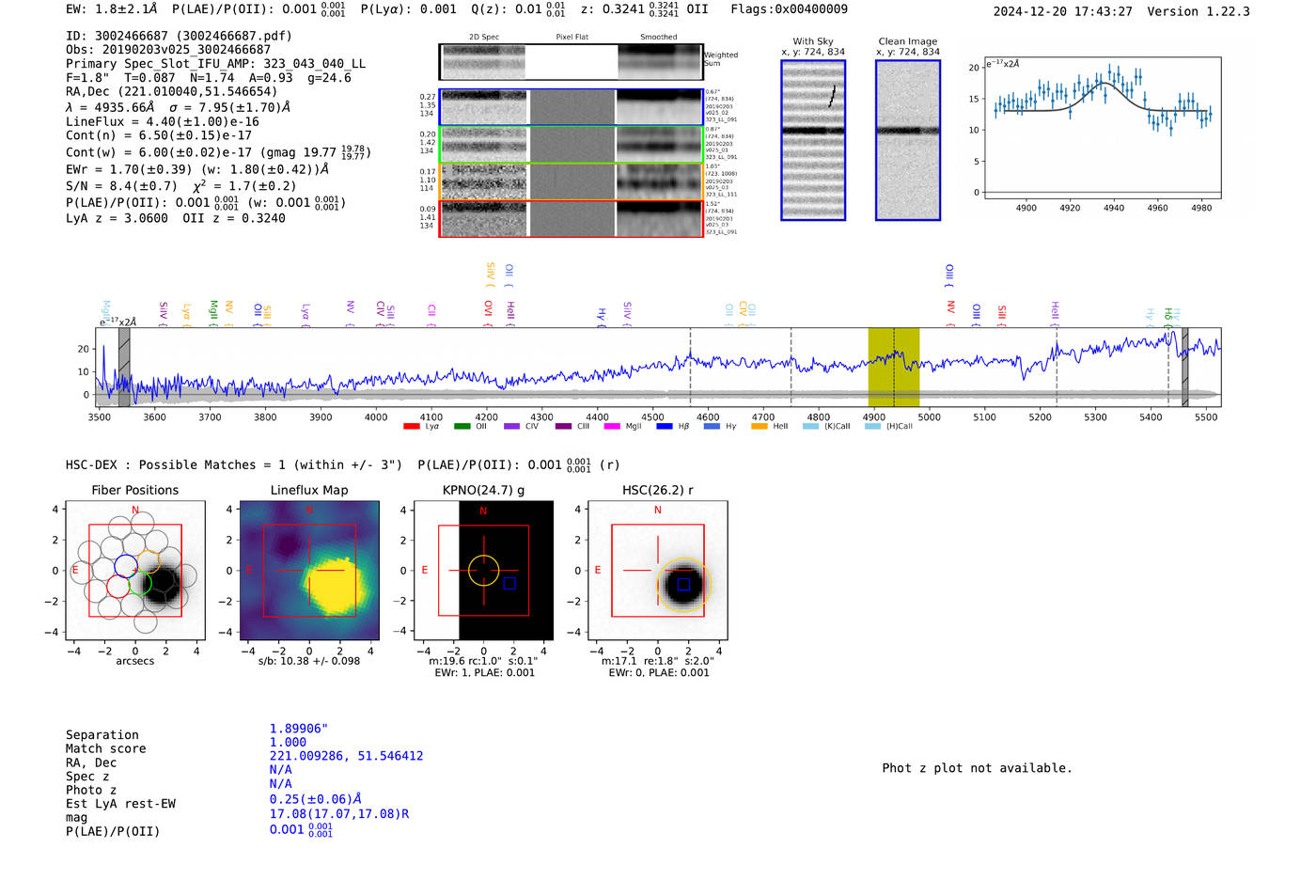1316x896 pixels.
Task: Click the m:19.6 rc:1.0" s:0.1" caption
Action: pos(483,661)
